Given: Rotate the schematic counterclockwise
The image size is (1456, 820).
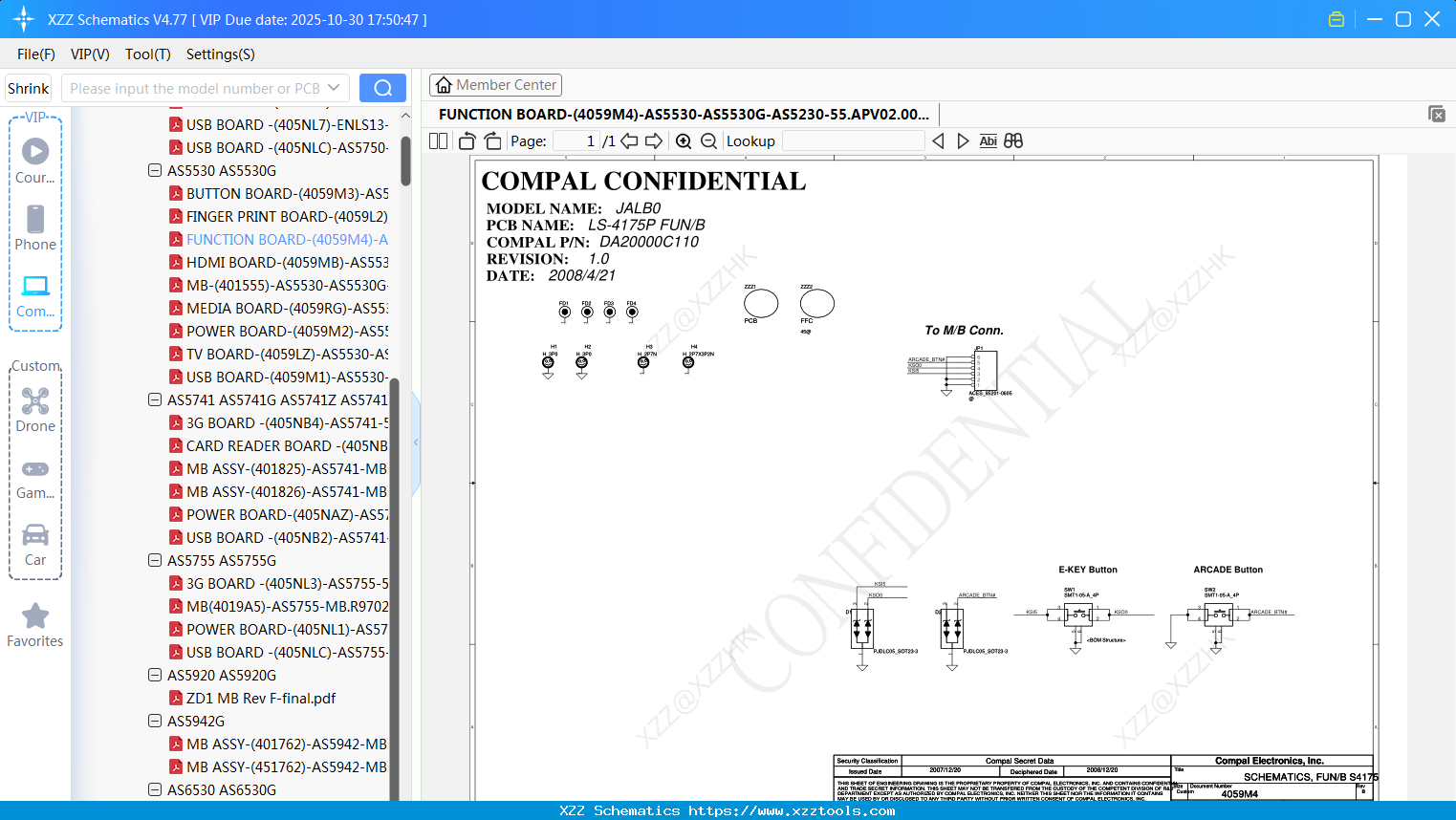Looking at the screenshot, I should [x=467, y=141].
